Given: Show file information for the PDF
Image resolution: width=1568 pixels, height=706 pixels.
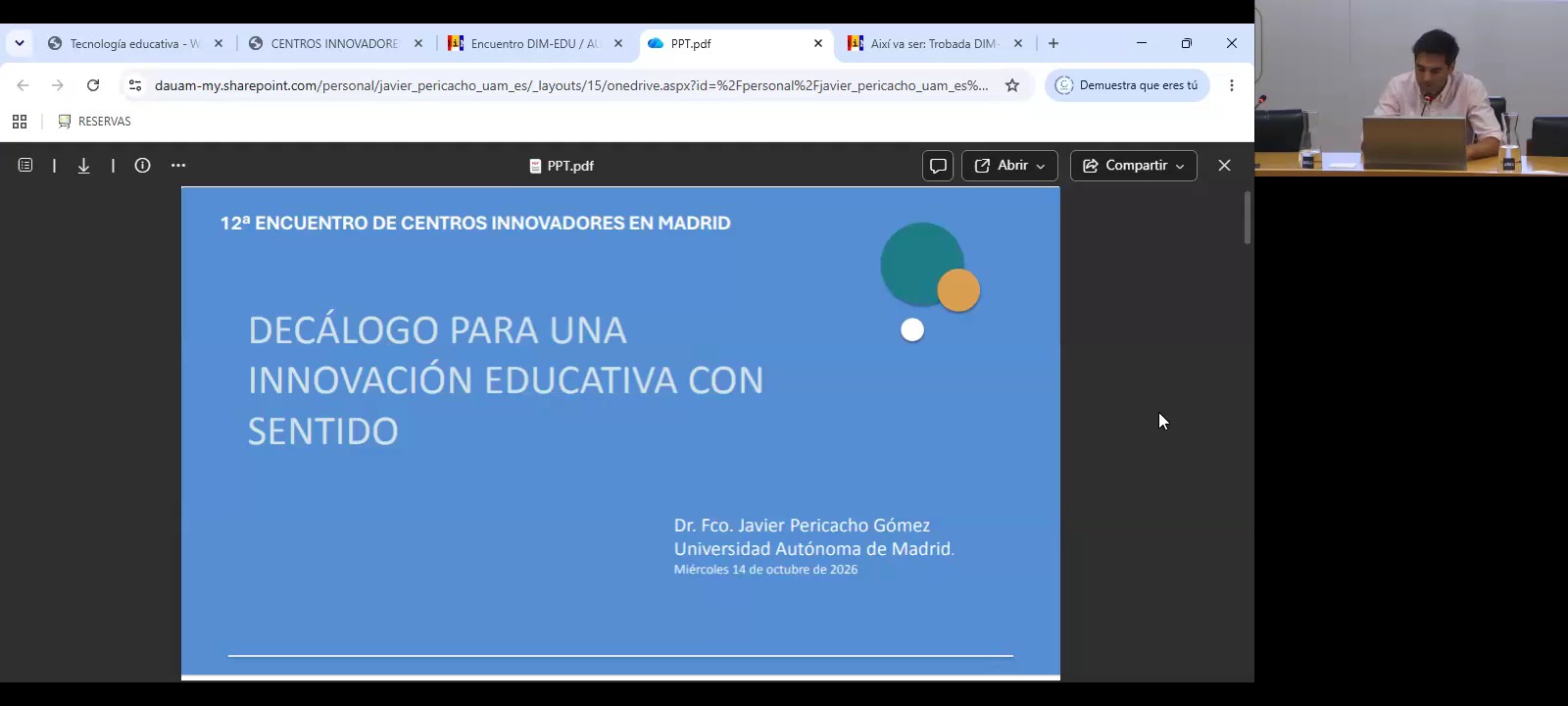Looking at the screenshot, I should click(x=143, y=166).
